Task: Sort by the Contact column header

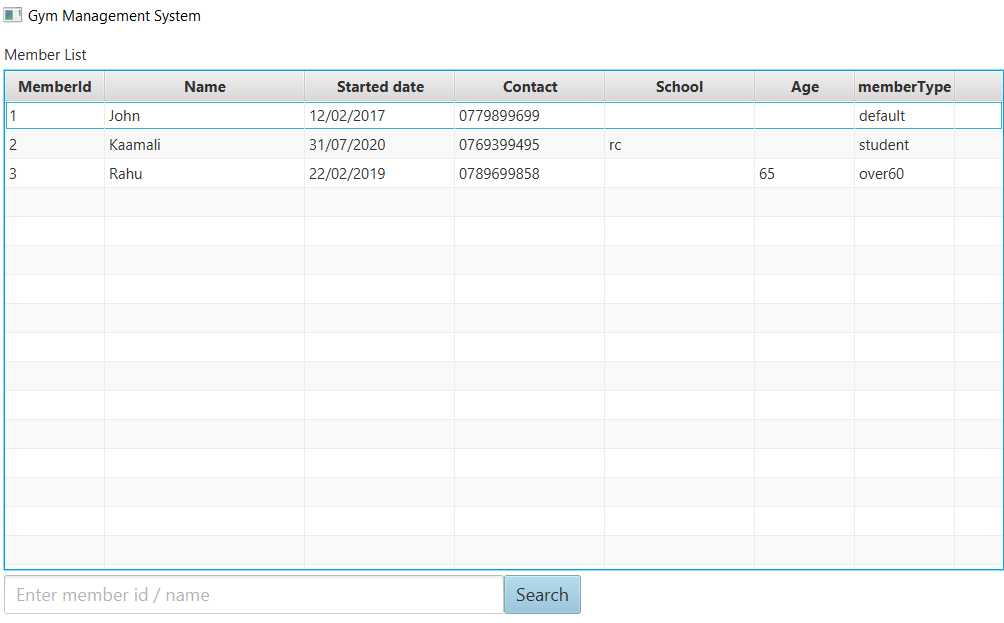Action: coord(530,87)
